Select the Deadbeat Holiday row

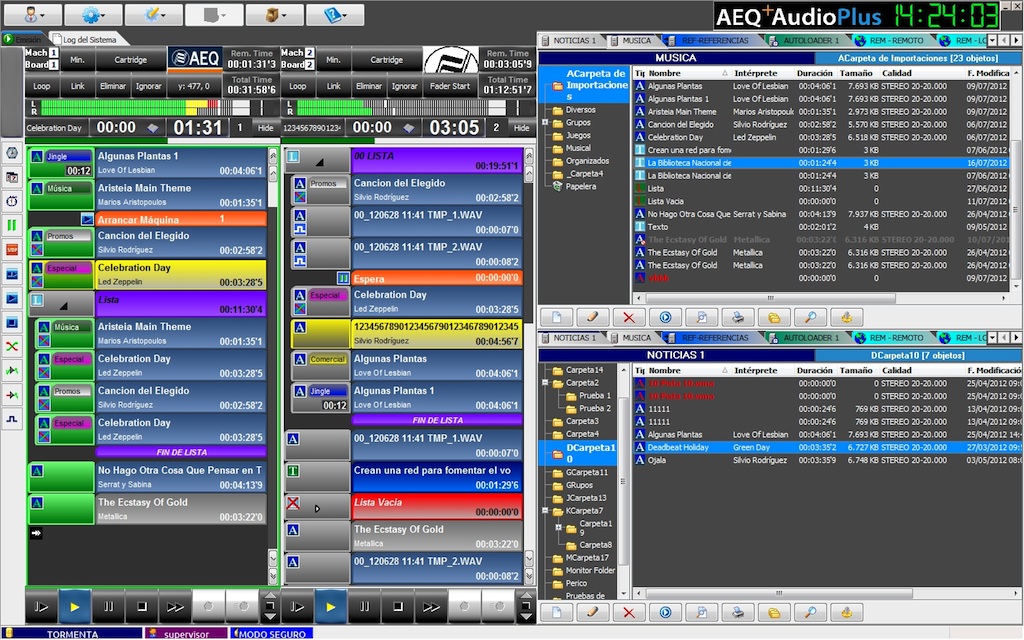coord(828,447)
